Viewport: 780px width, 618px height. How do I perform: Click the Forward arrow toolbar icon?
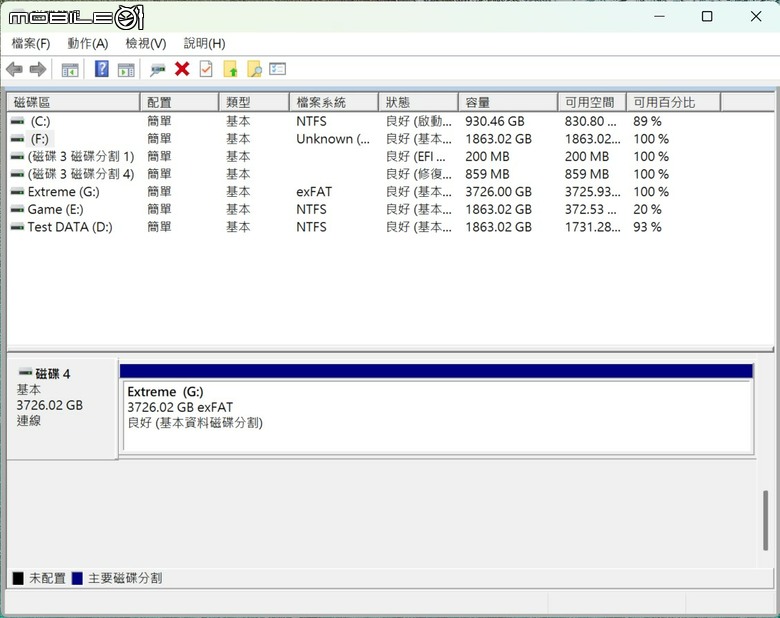pyautogui.click(x=38, y=69)
